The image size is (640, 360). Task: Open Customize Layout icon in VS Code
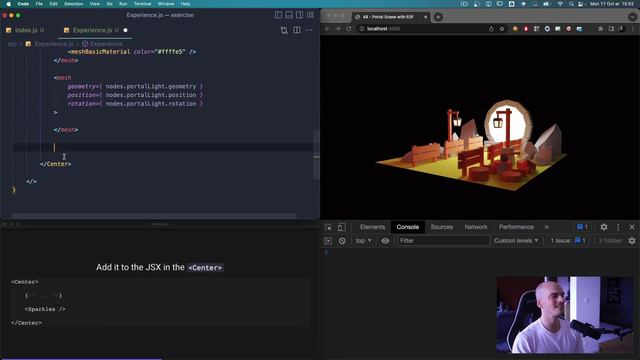pos(311,15)
